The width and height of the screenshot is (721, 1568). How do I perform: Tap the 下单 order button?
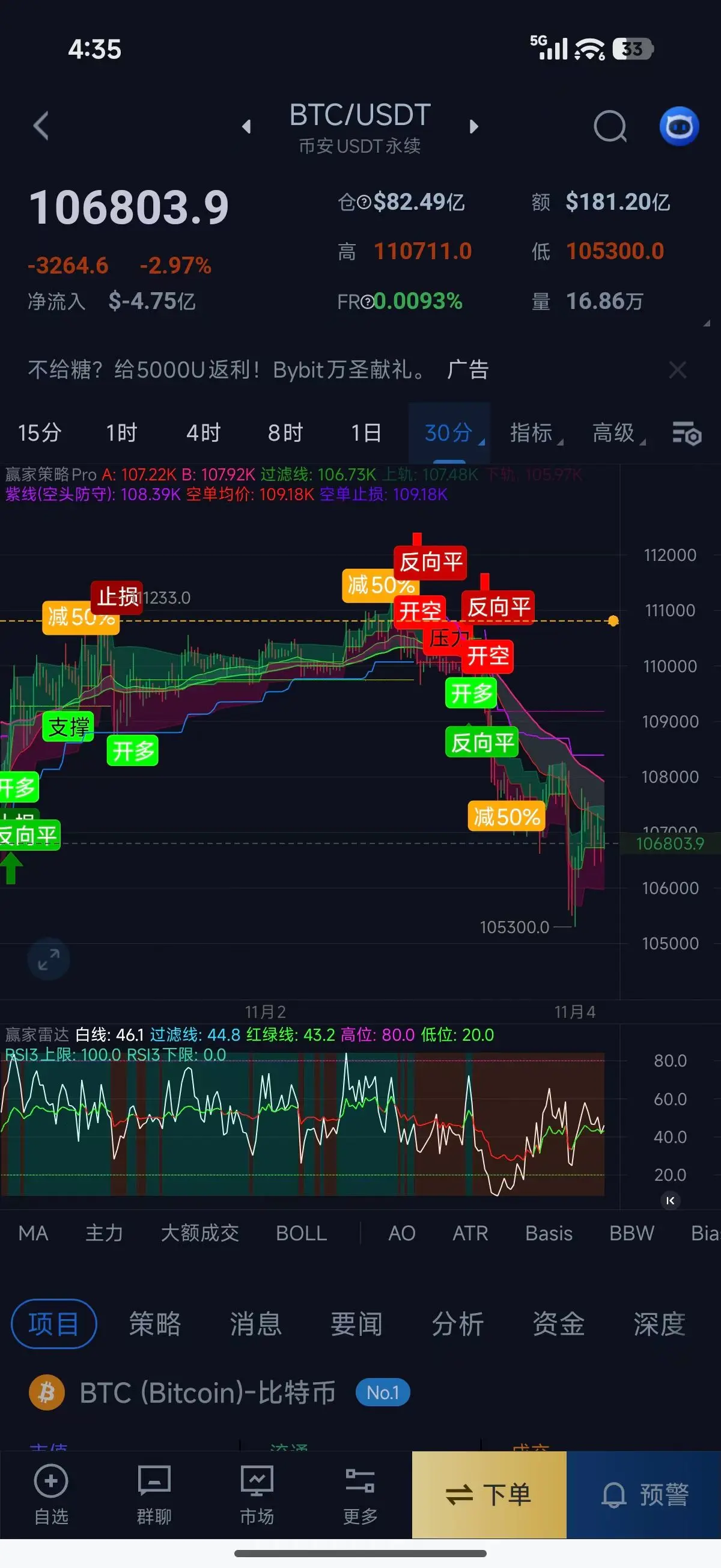tap(489, 1494)
